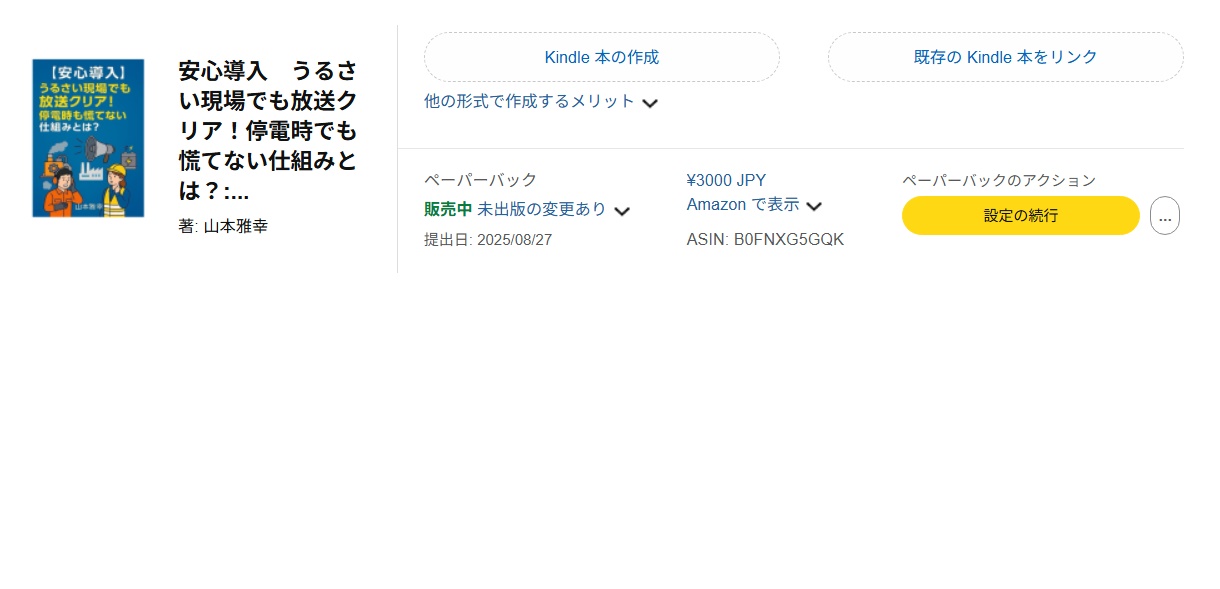1220x589 pixels.
Task: Open the ellipsis more-actions button
Action: [1165, 216]
